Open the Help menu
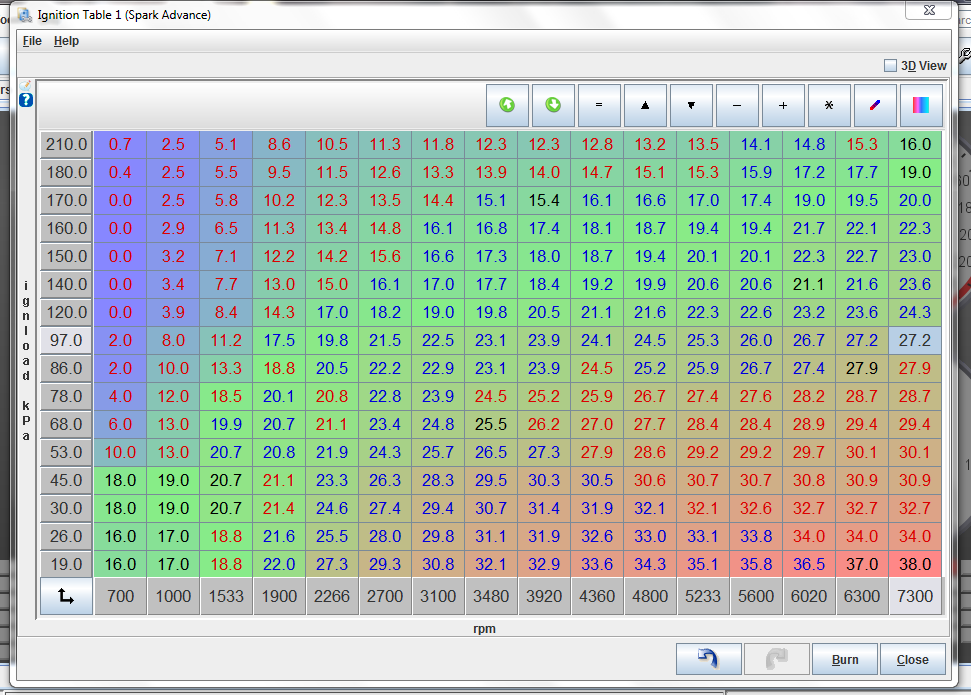Viewport: 971px width, 695px height. coord(66,41)
